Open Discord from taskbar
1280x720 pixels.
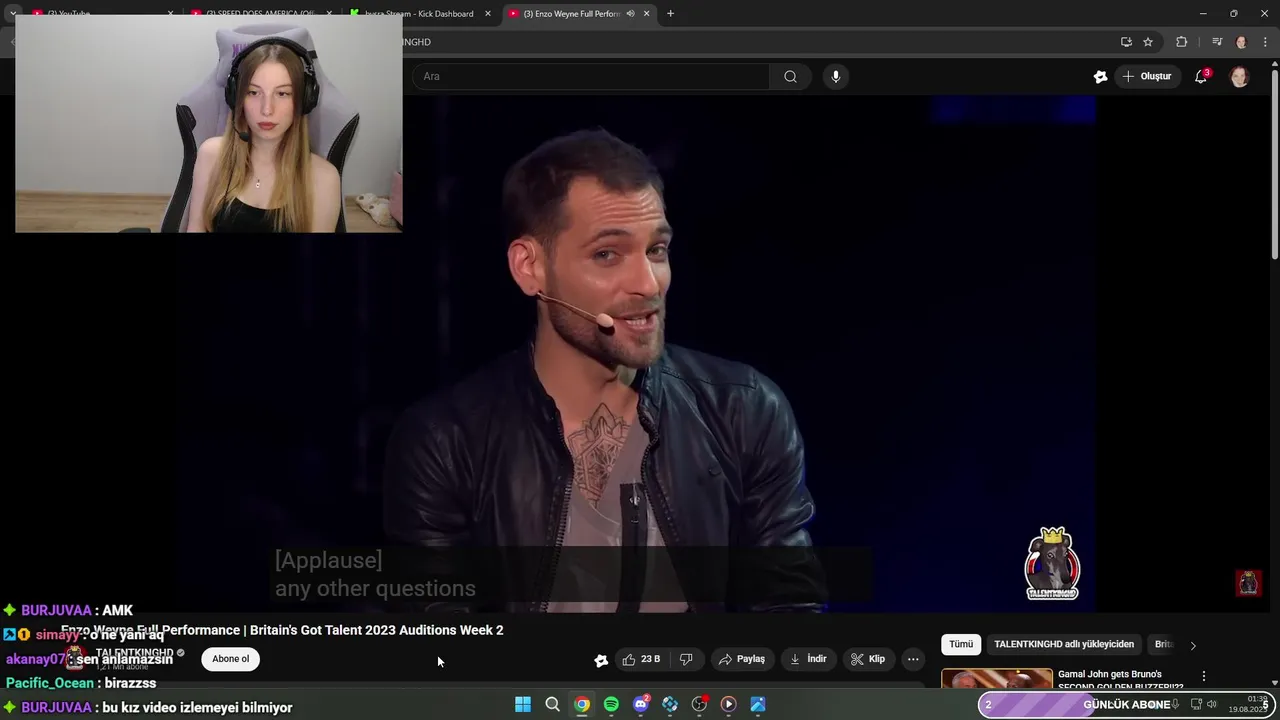(641, 704)
